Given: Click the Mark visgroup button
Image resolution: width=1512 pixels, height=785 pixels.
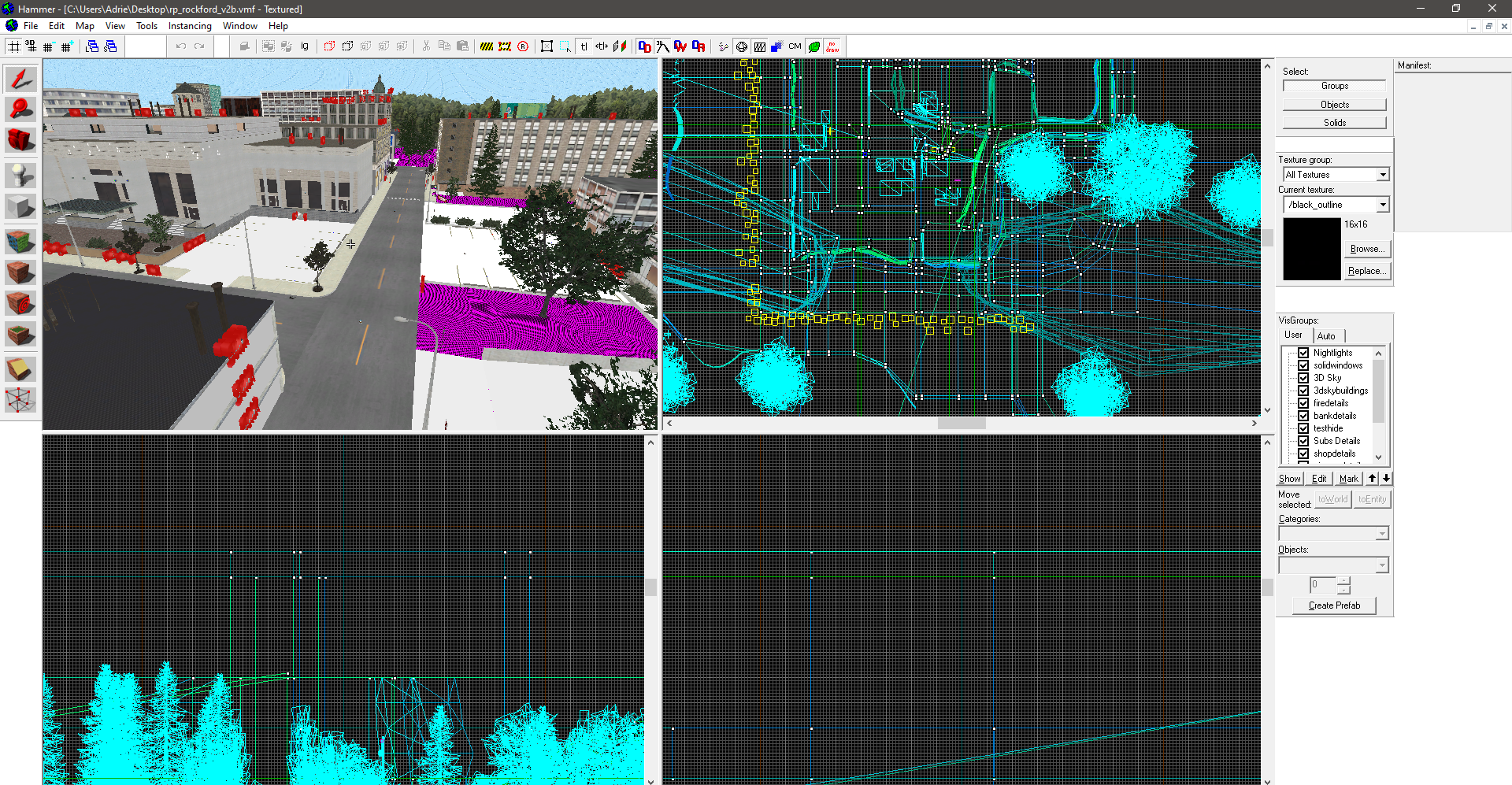Looking at the screenshot, I should pyautogui.click(x=1349, y=479).
